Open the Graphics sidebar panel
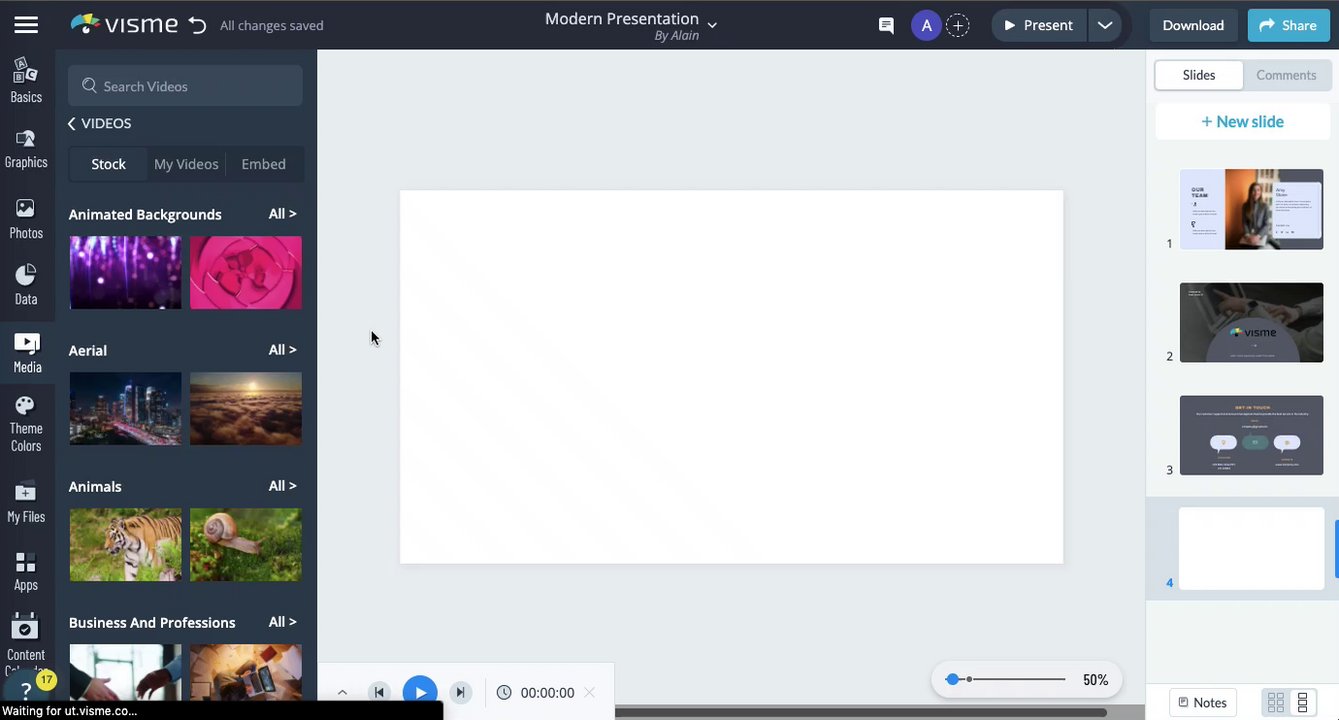1339x720 pixels. 26,148
